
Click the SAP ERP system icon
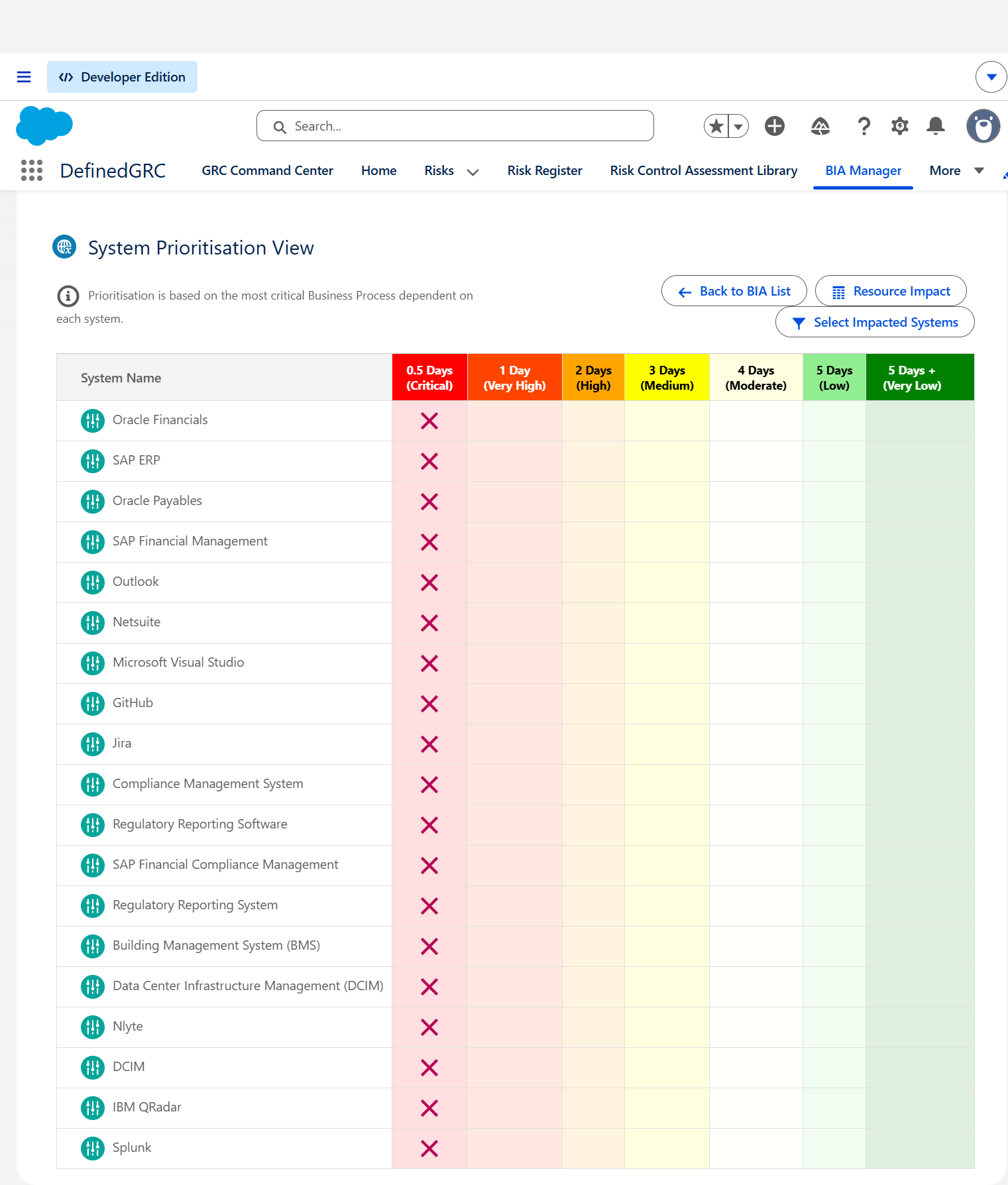pyautogui.click(x=93, y=461)
